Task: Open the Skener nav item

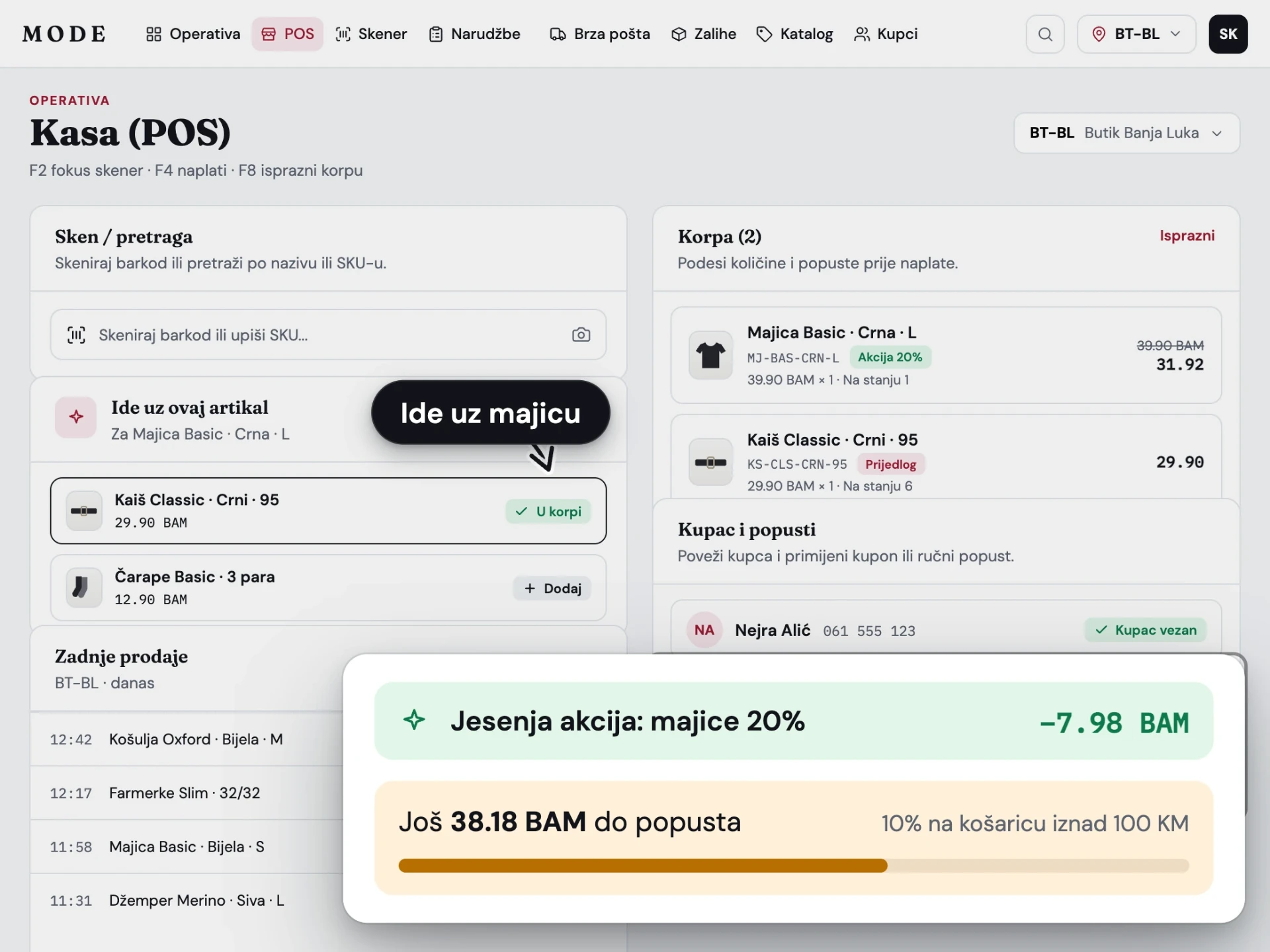Action: click(371, 34)
